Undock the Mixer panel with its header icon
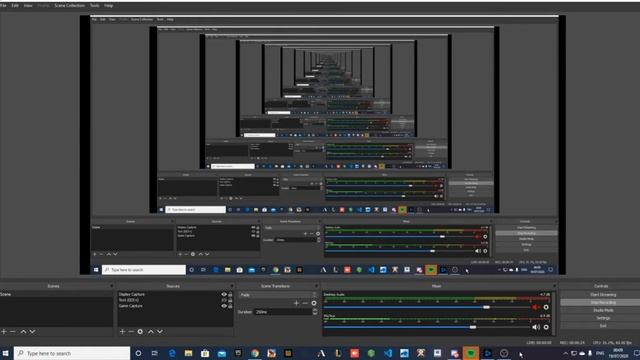Image resolution: width=640 pixels, height=360 pixels. (x=554, y=286)
